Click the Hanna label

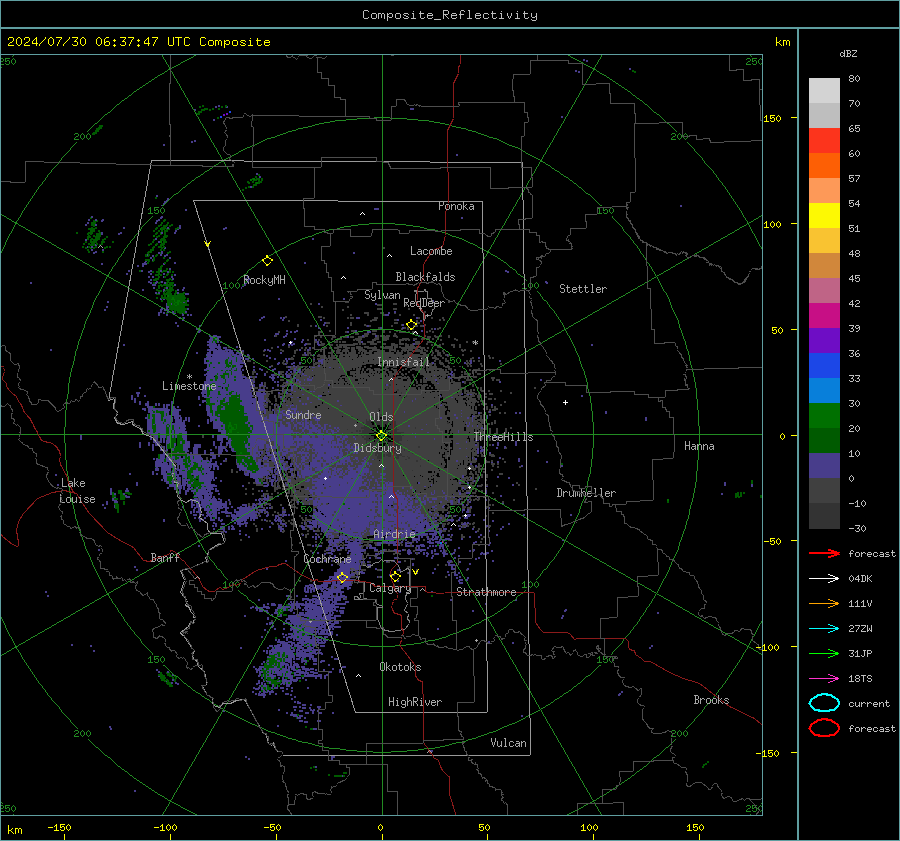click(699, 446)
